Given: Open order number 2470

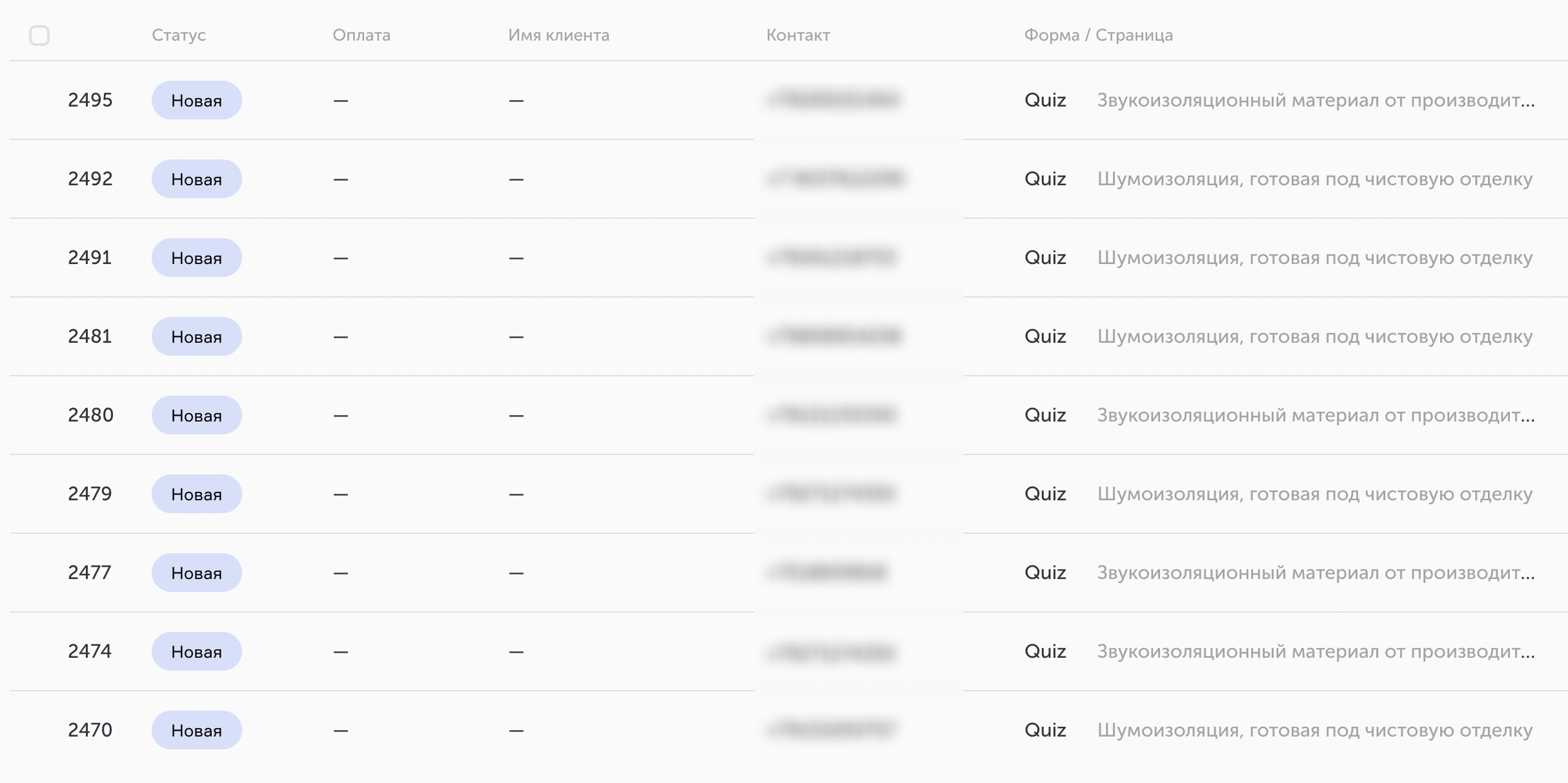Looking at the screenshot, I should click(90, 730).
